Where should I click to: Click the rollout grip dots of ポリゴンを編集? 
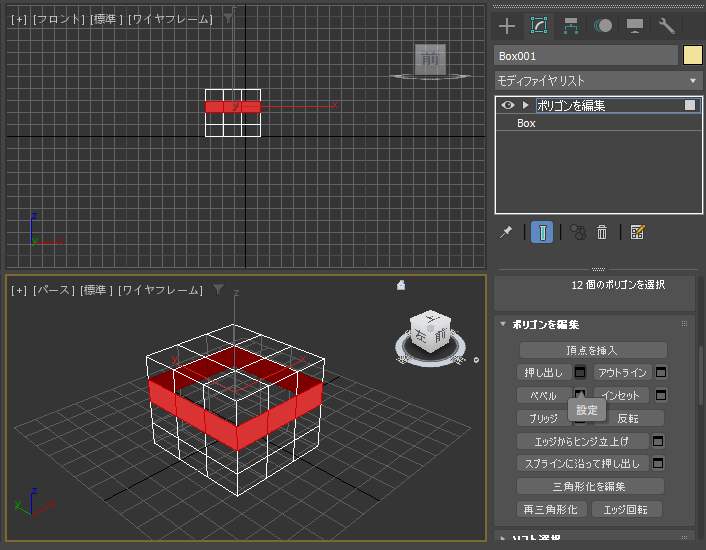point(684,324)
